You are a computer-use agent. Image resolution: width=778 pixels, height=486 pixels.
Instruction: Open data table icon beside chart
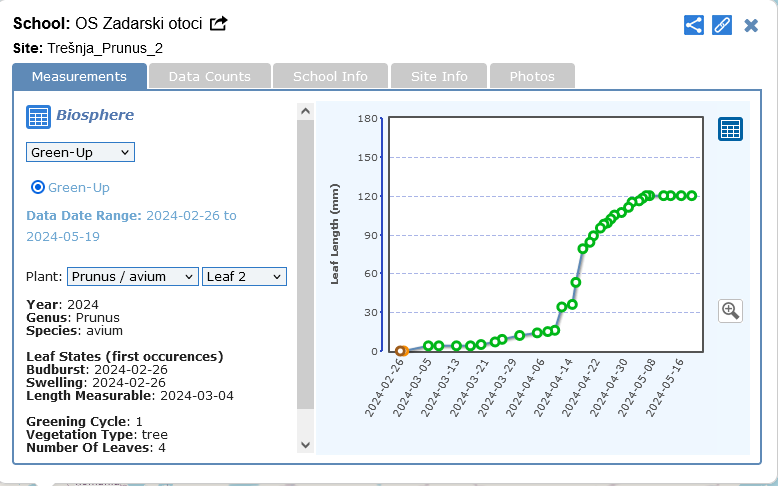click(730, 129)
